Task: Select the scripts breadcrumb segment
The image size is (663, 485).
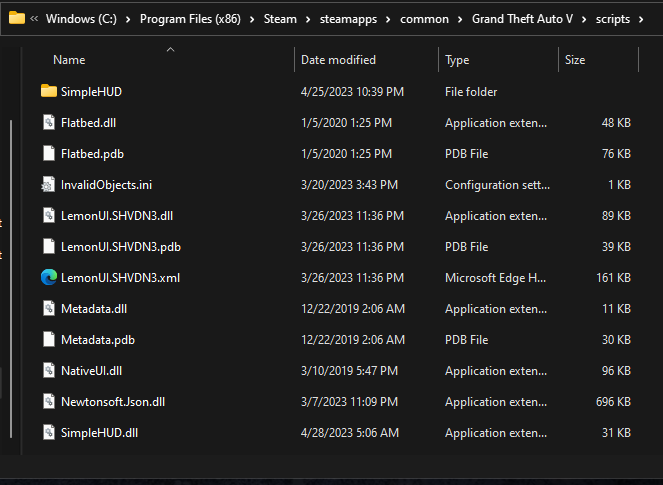Action: tap(613, 19)
